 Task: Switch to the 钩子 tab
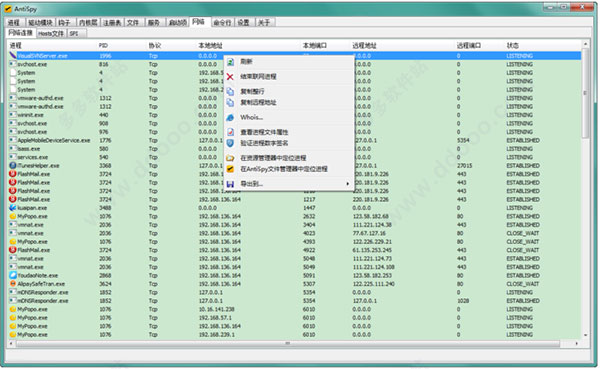65,23
